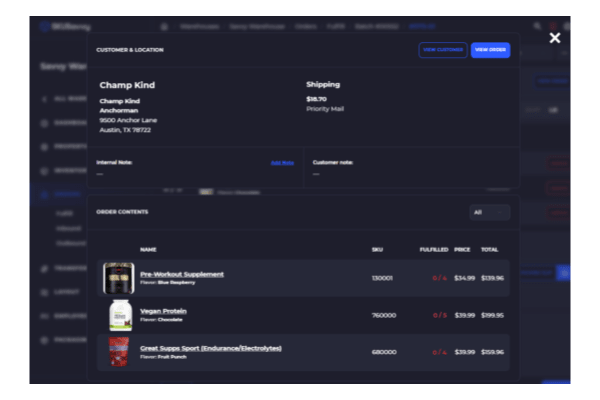600x400 pixels.
Task: Click the Internal Note label
Action: pos(114,162)
